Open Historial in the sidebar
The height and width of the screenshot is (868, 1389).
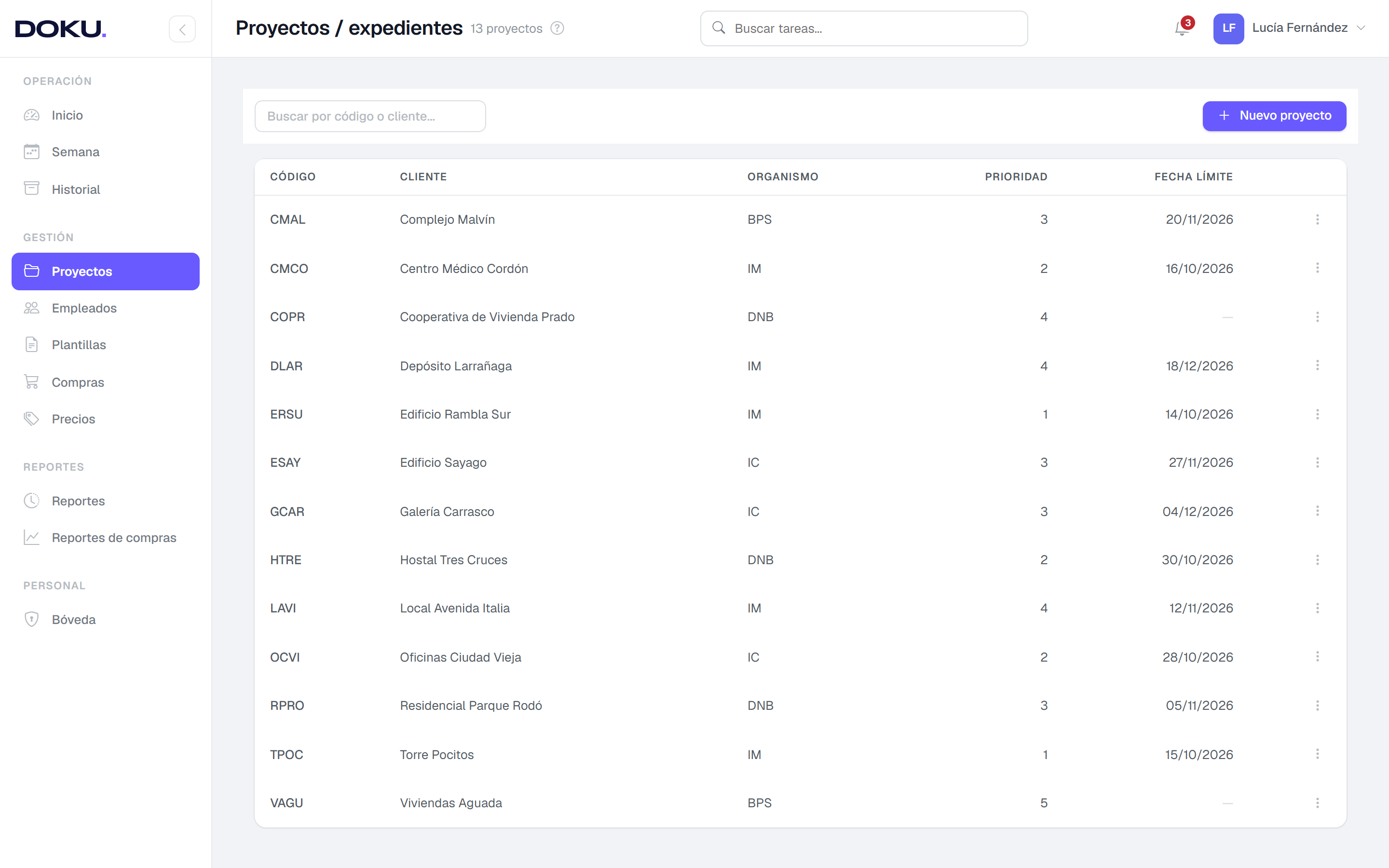click(x=106, y=190)
